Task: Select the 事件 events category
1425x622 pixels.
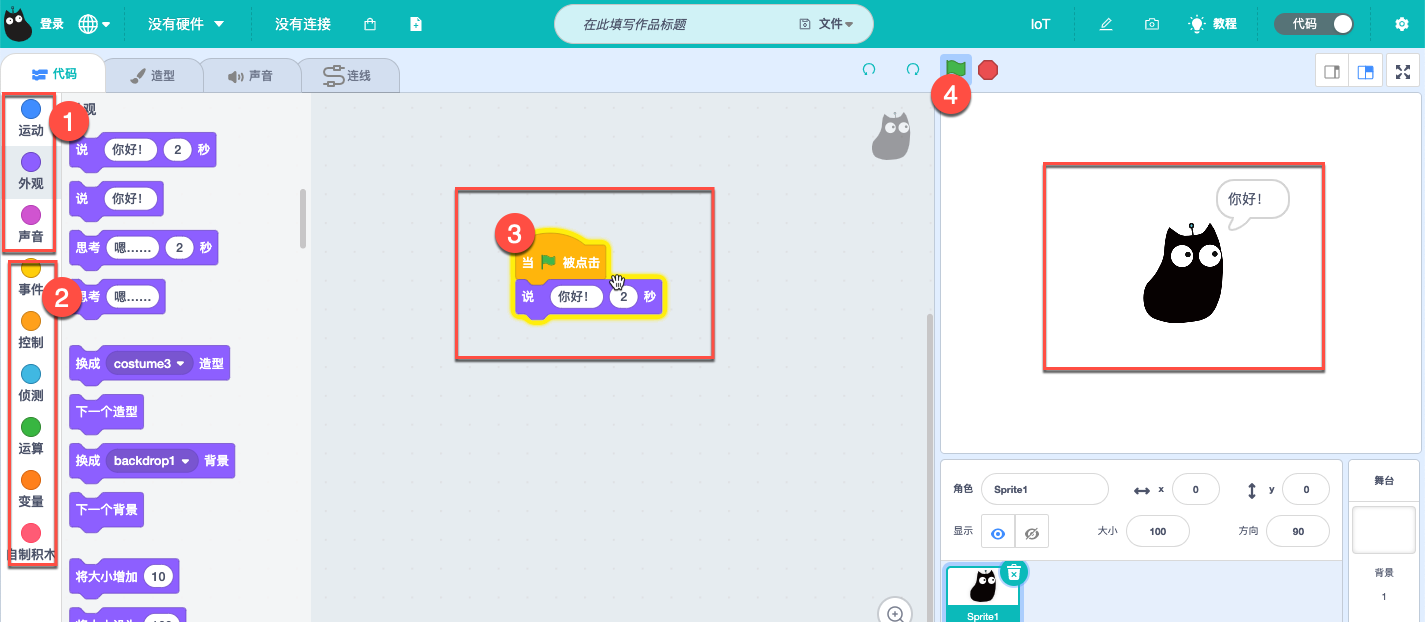Action: coord(31,277)
